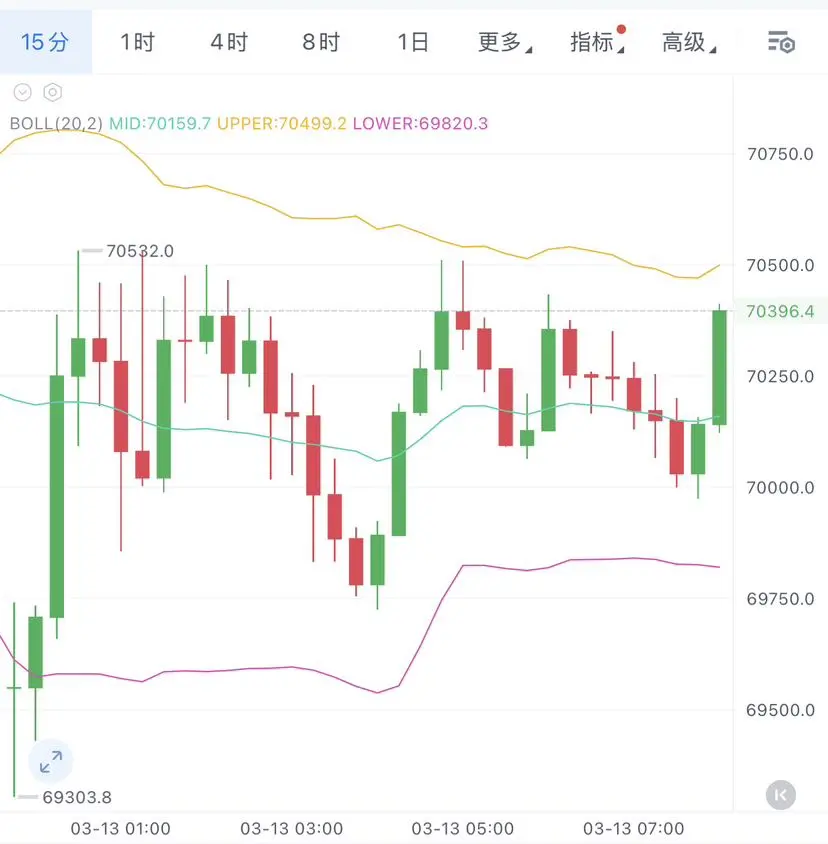Open BOLL indicator settings hexagon icon

point(53,93)
